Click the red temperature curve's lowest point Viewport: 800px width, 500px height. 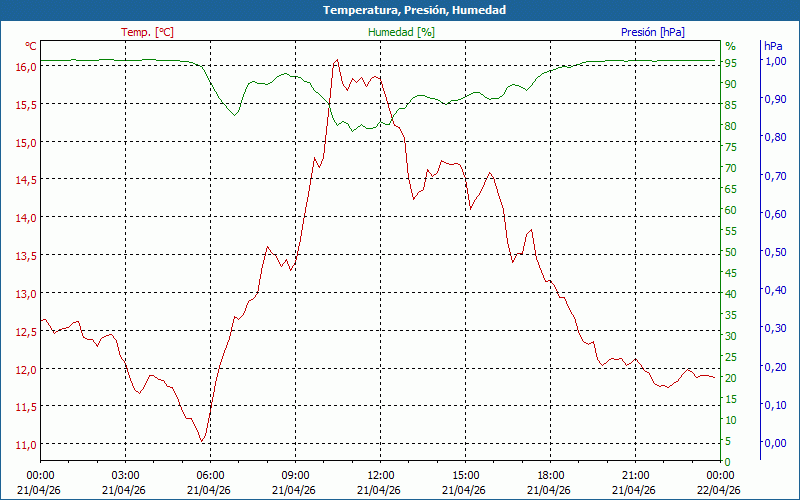(x=202, y=441)
